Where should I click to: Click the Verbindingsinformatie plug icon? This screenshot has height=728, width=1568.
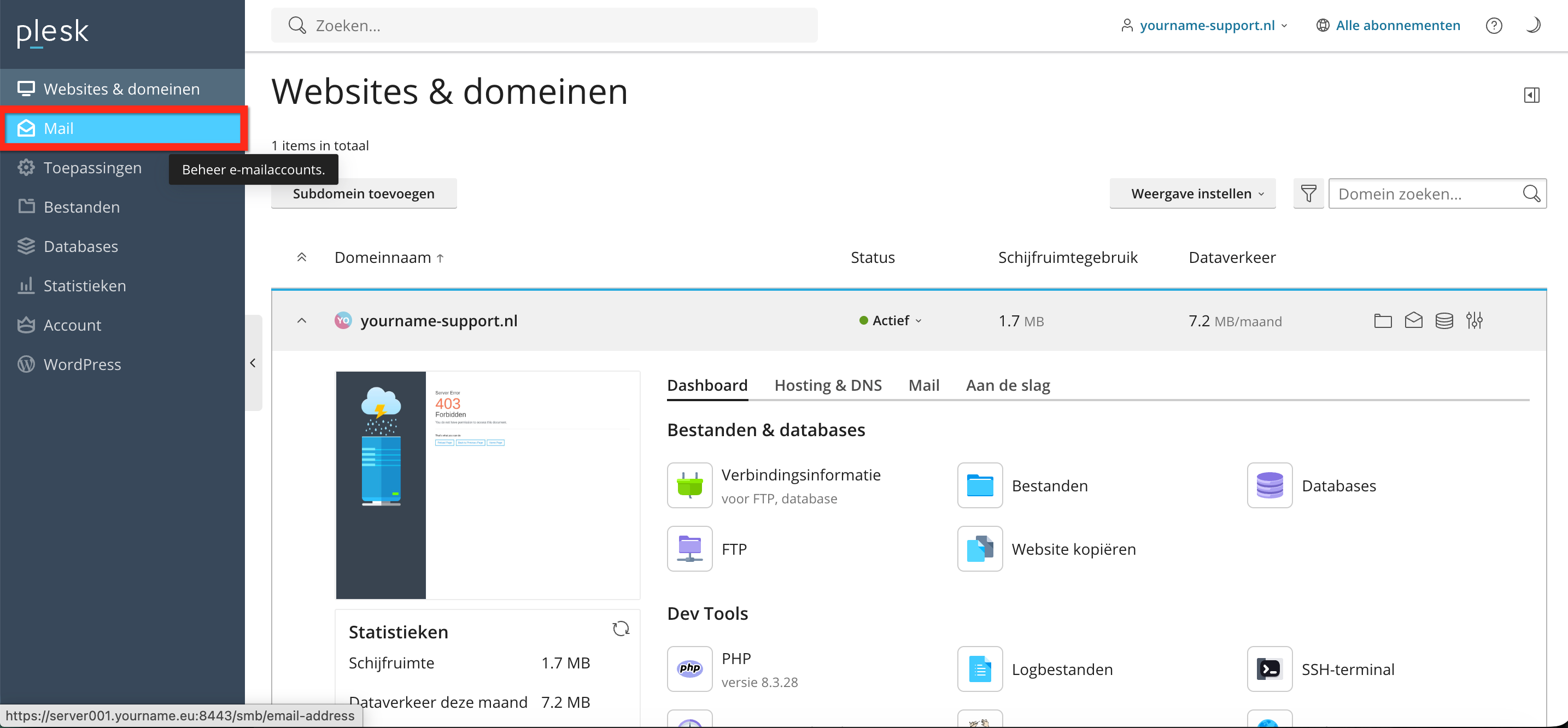689,485
